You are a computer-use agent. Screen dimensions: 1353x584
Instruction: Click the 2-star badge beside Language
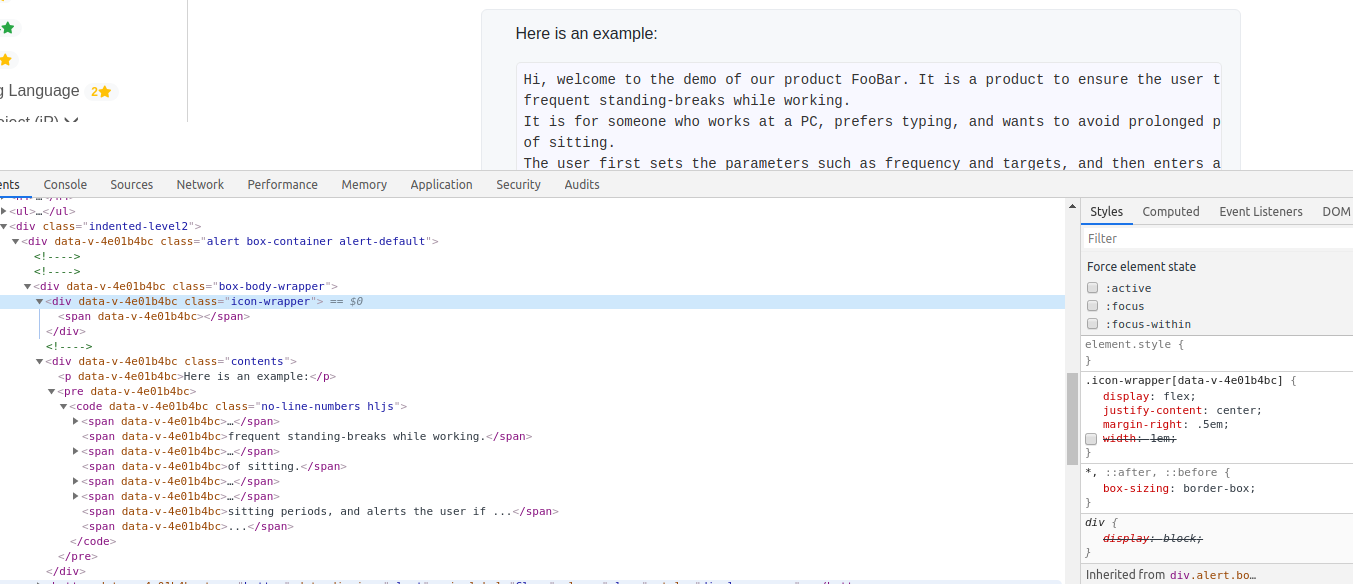pos(101,91)
